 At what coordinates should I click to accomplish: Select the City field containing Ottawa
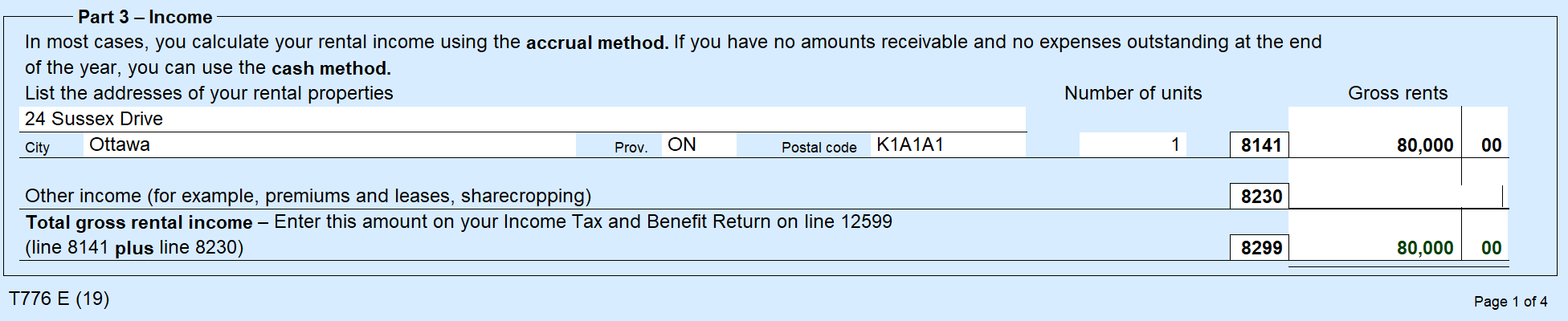[x=329, y=145]
